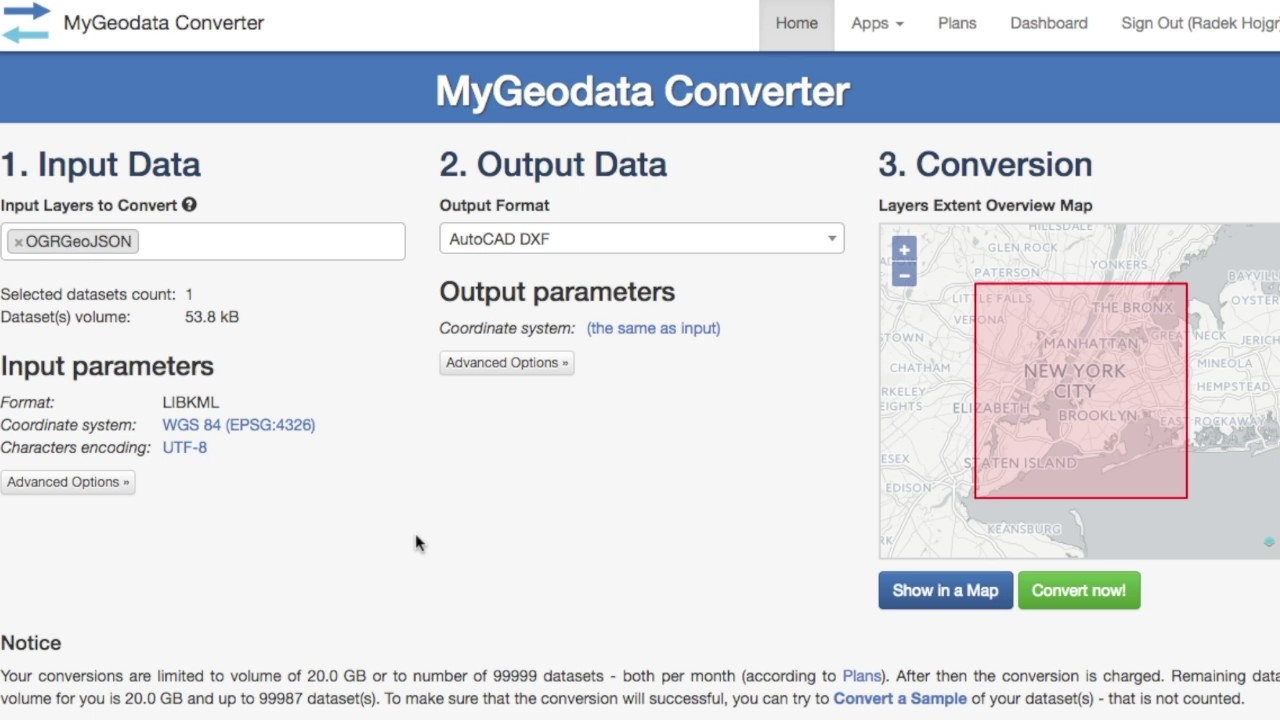Screen dimensions: 1280x720
Task: Remove the OGRGeoJSON layer tag
Action: pyautogui.click(x=18, y=242)
